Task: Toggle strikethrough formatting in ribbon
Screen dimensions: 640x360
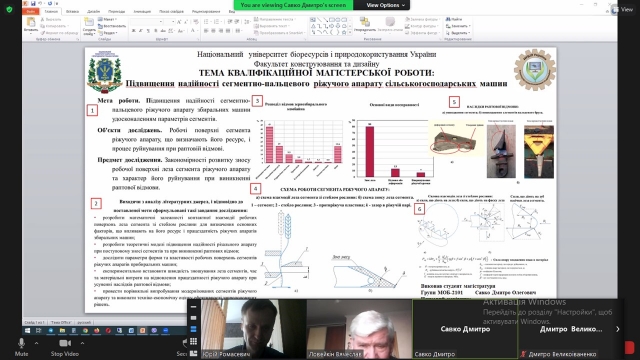Action: pyautogui.click(x=163, y=31)
